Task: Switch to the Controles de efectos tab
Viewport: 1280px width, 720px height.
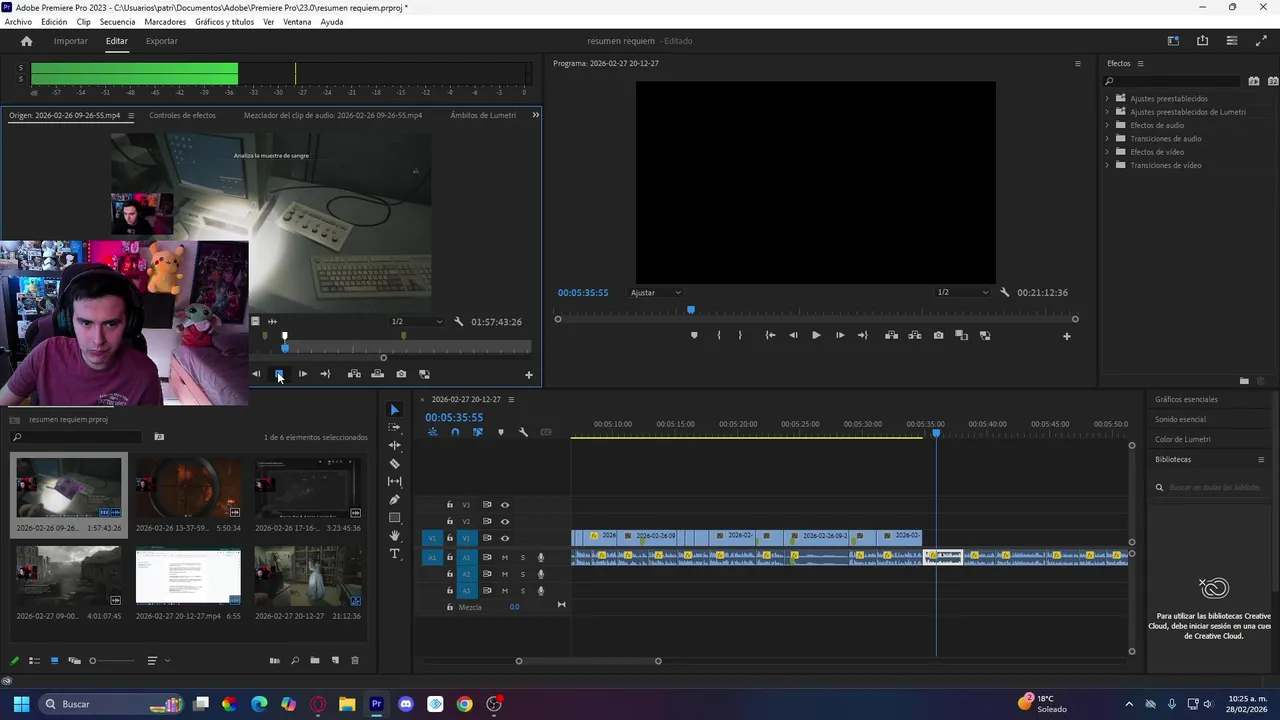Action: [182, 115]
